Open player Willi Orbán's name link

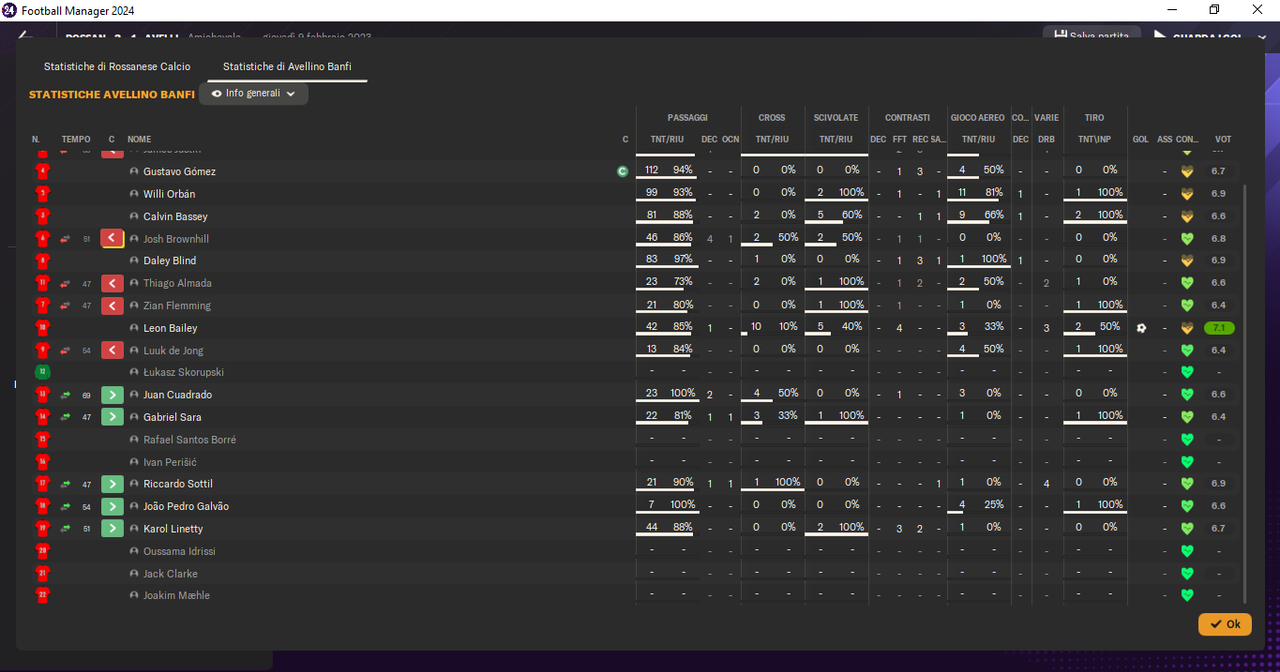[x=169, y=194]
